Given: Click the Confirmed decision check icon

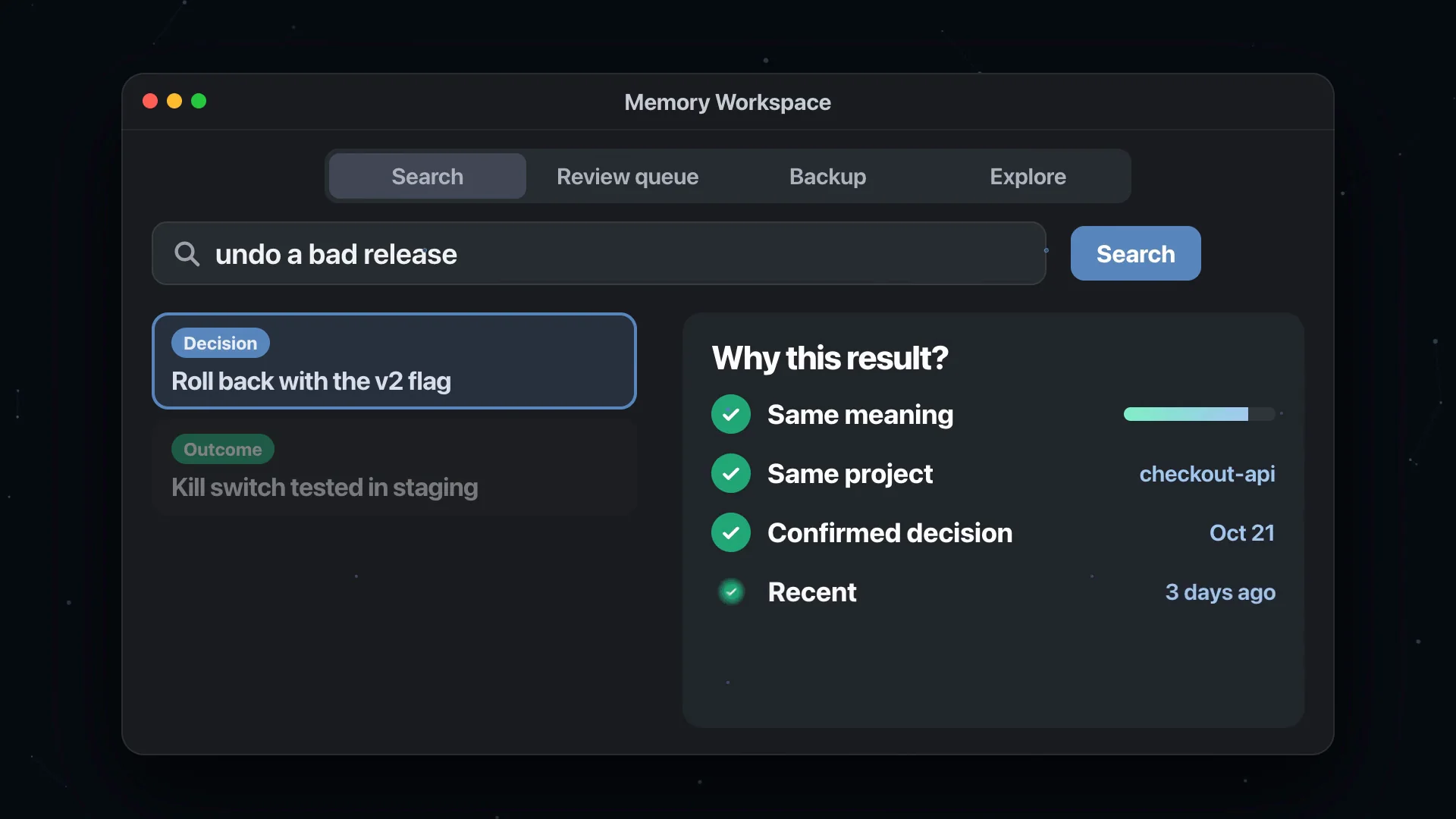Looking at the screenshot, I should pyautogui.click(x=731, y=532).
